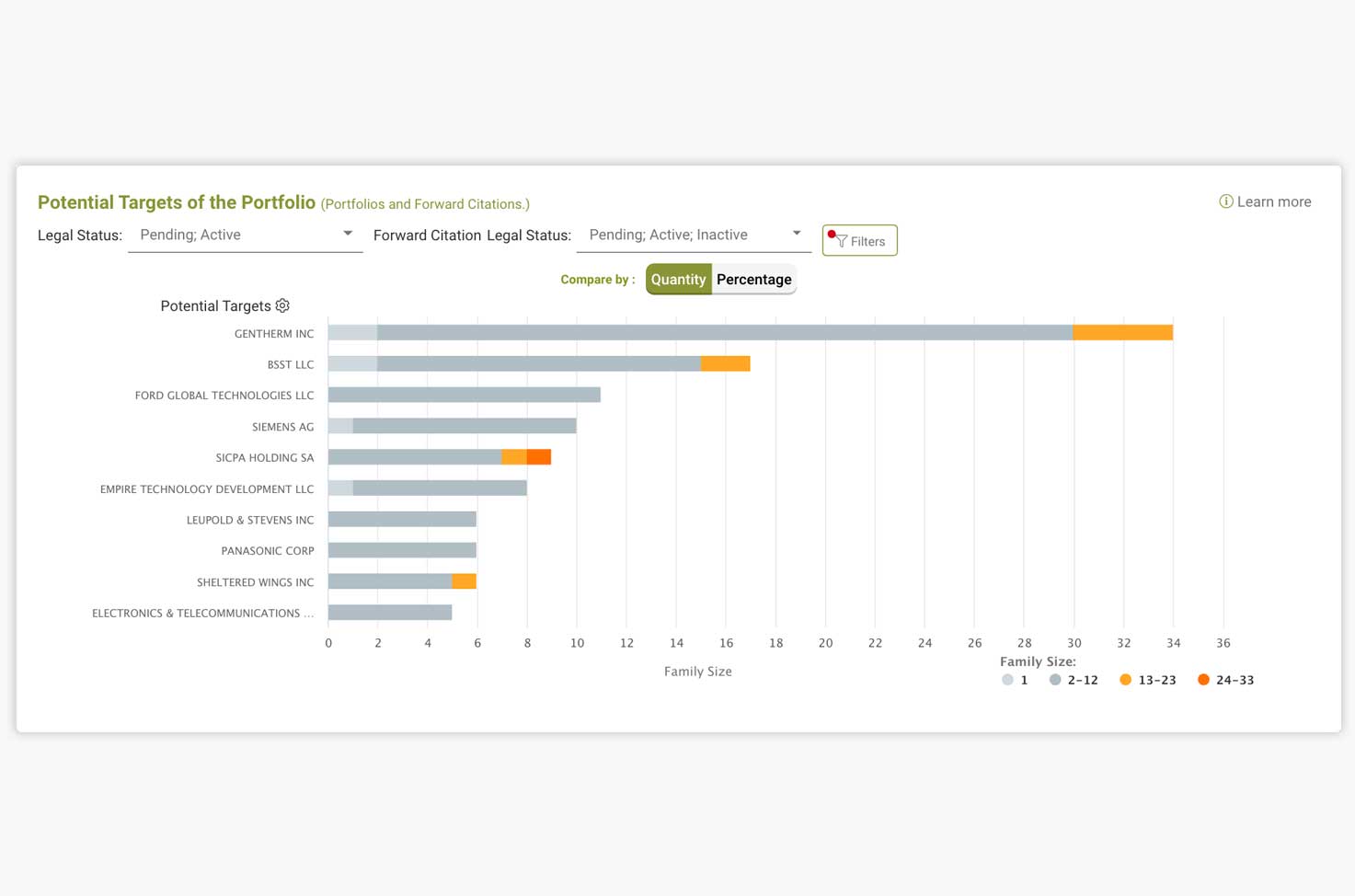Click Electronics & Telecommunications bar

coord(390,613)
